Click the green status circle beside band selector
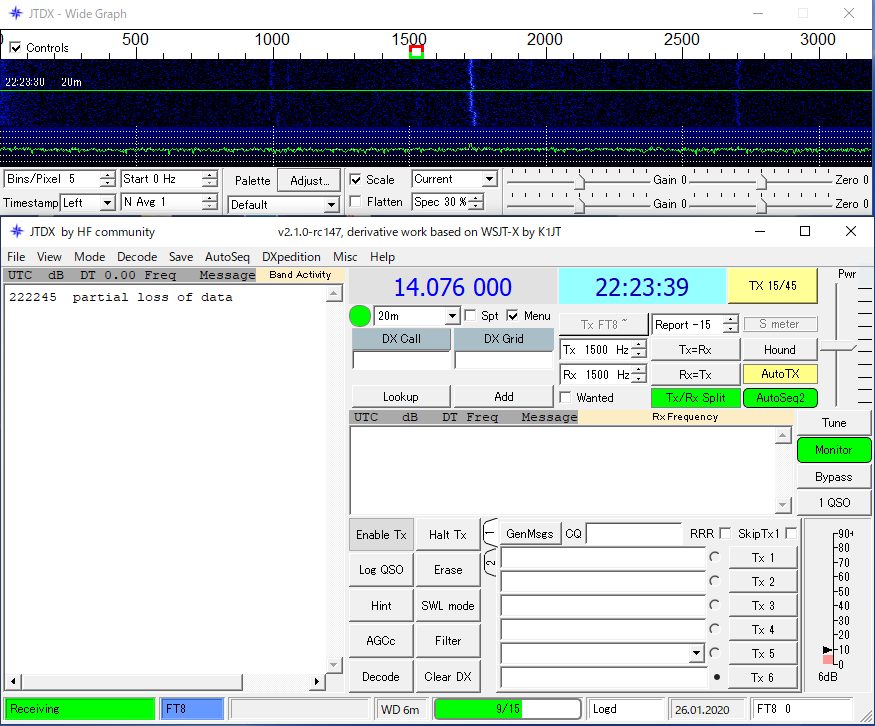 pos(360,316)
